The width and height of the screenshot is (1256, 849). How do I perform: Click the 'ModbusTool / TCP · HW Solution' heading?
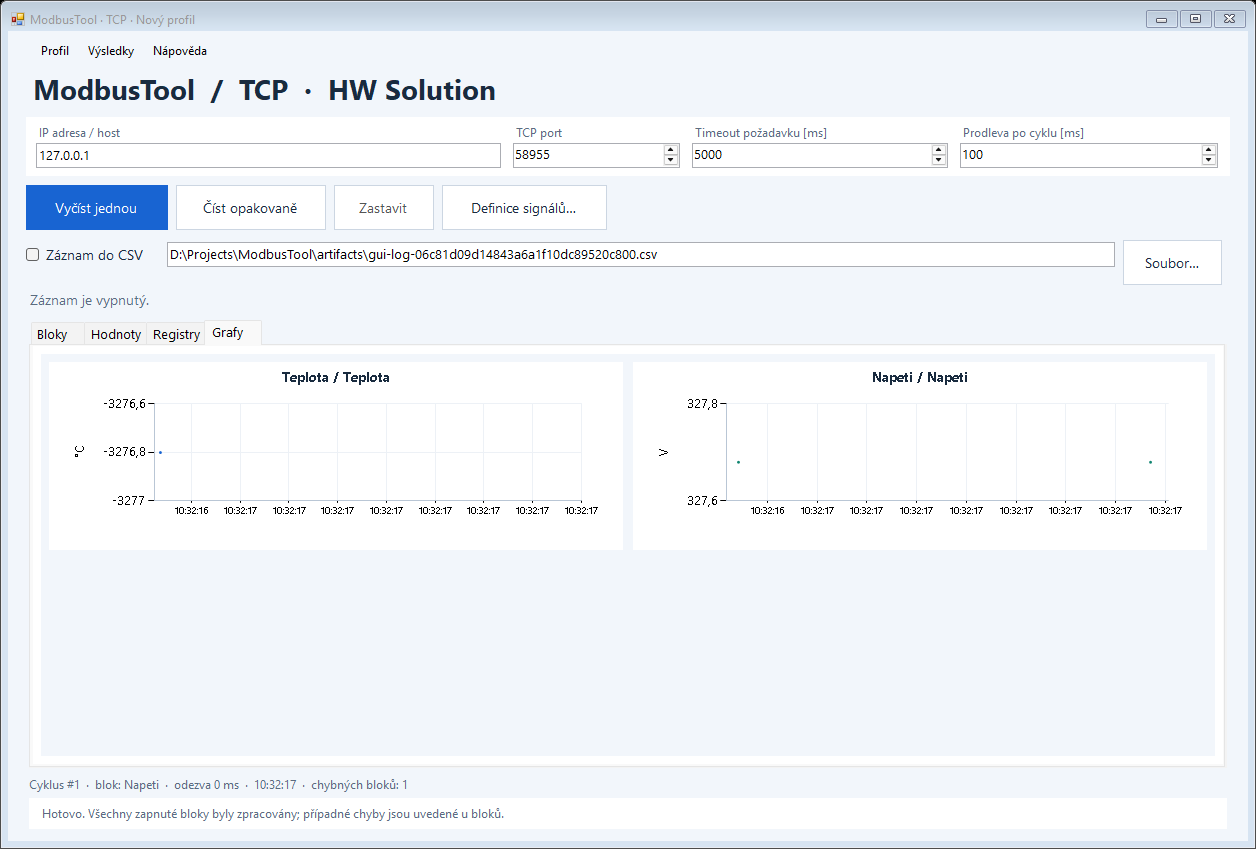265,91
